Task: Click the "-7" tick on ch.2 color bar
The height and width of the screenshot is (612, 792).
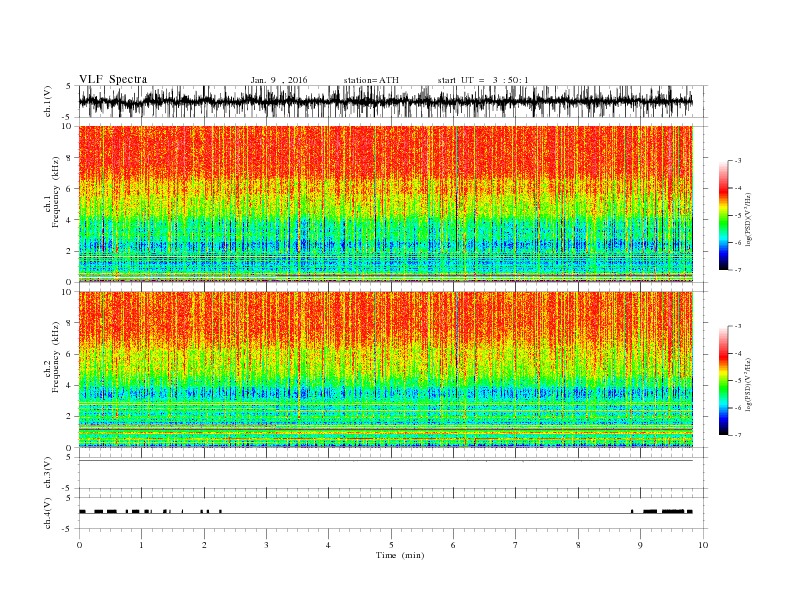Action: click(738, 435)
